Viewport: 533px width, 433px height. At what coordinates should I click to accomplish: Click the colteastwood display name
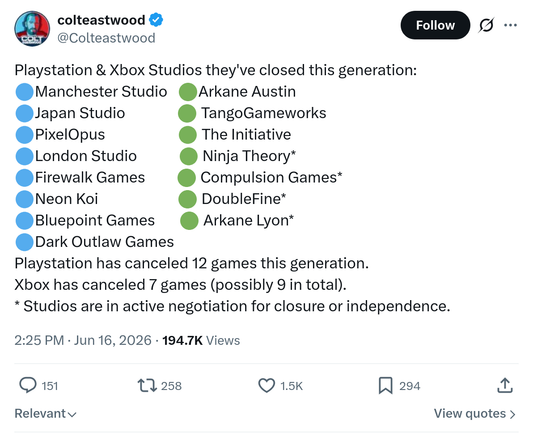101,20
